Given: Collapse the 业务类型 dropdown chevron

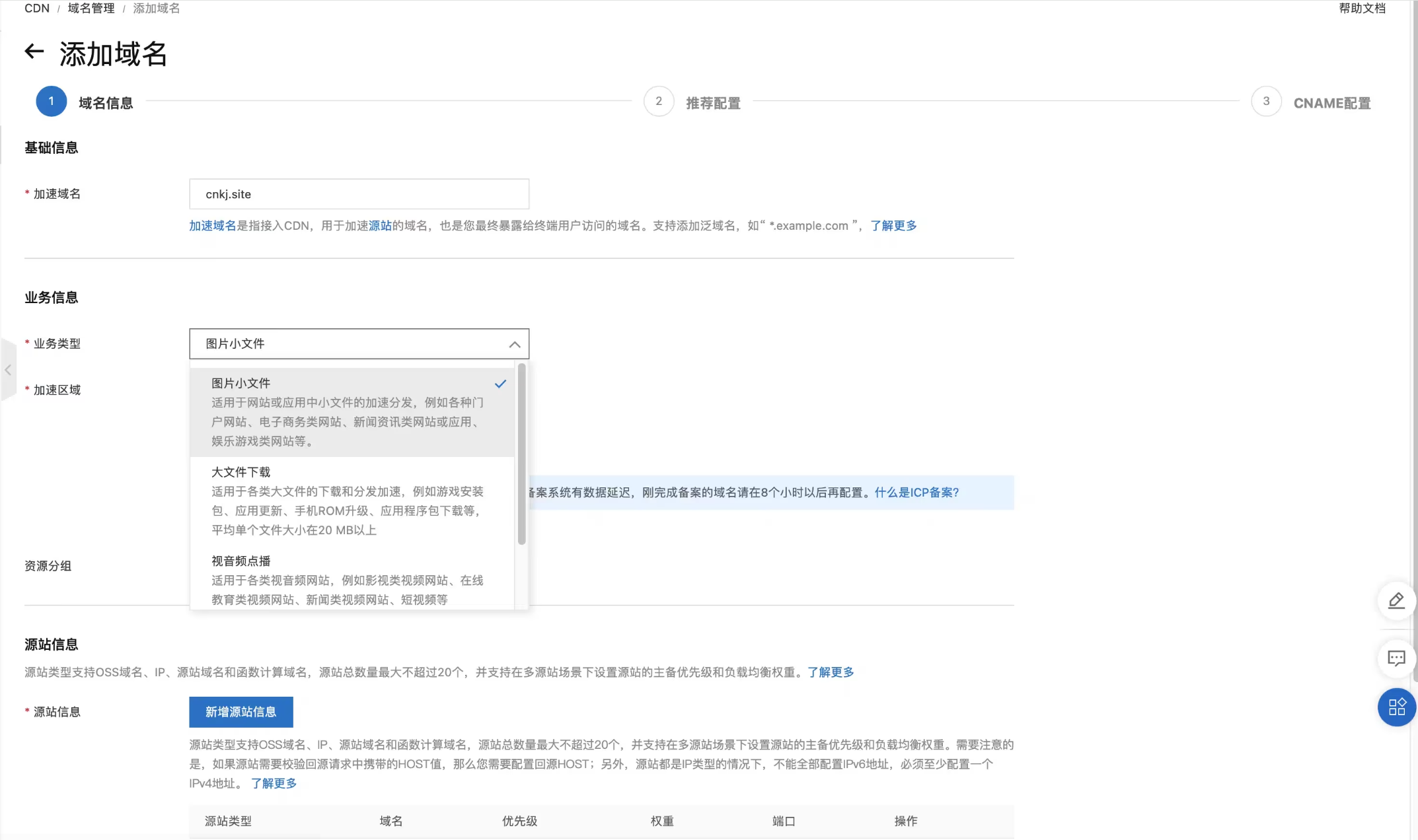Looking at the screenshot, I should click(x=514, y=344).
